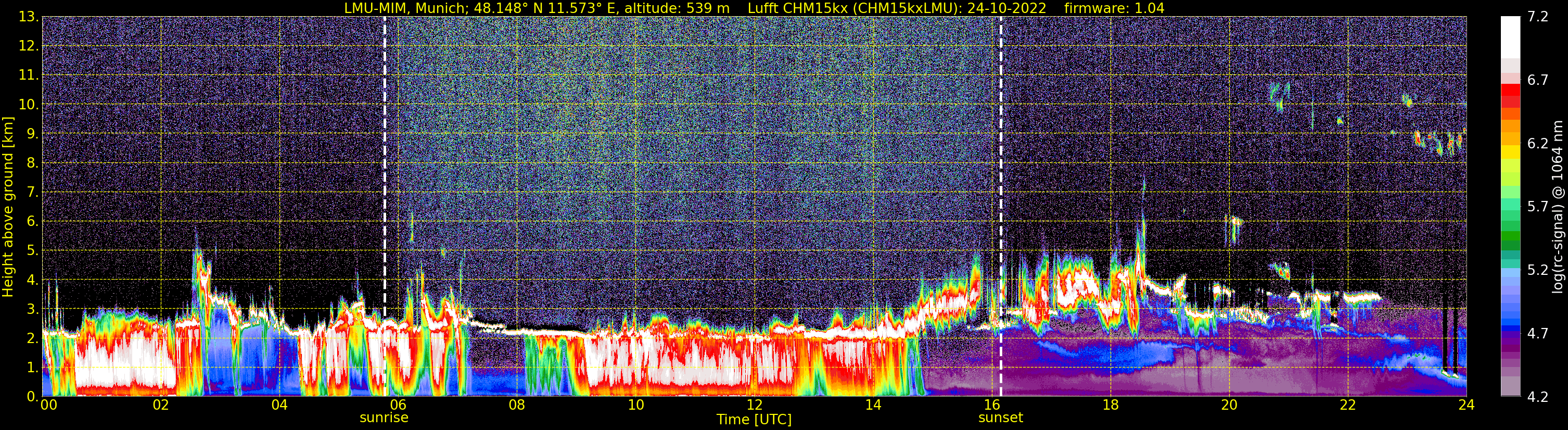The width and height of the screenshot is (1568, 430).
Task: Click the '6.2' colorbar tick value
Action: (1538, 143)
